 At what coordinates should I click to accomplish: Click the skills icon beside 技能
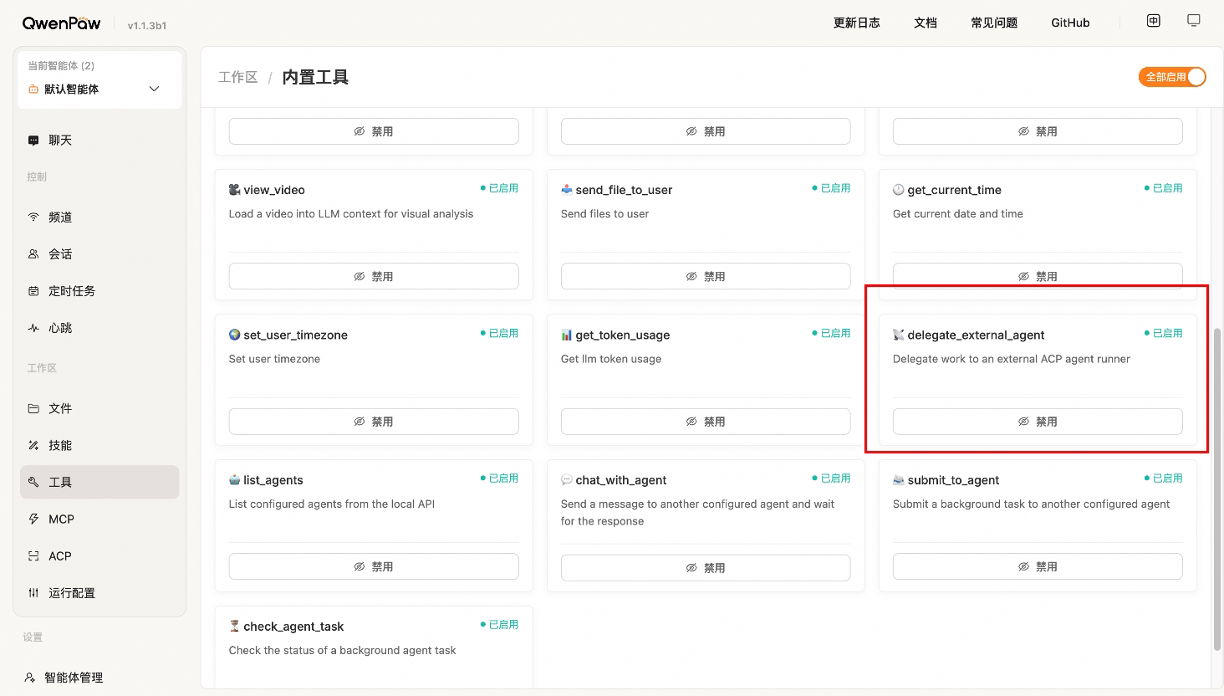click(x=34, y=445)
